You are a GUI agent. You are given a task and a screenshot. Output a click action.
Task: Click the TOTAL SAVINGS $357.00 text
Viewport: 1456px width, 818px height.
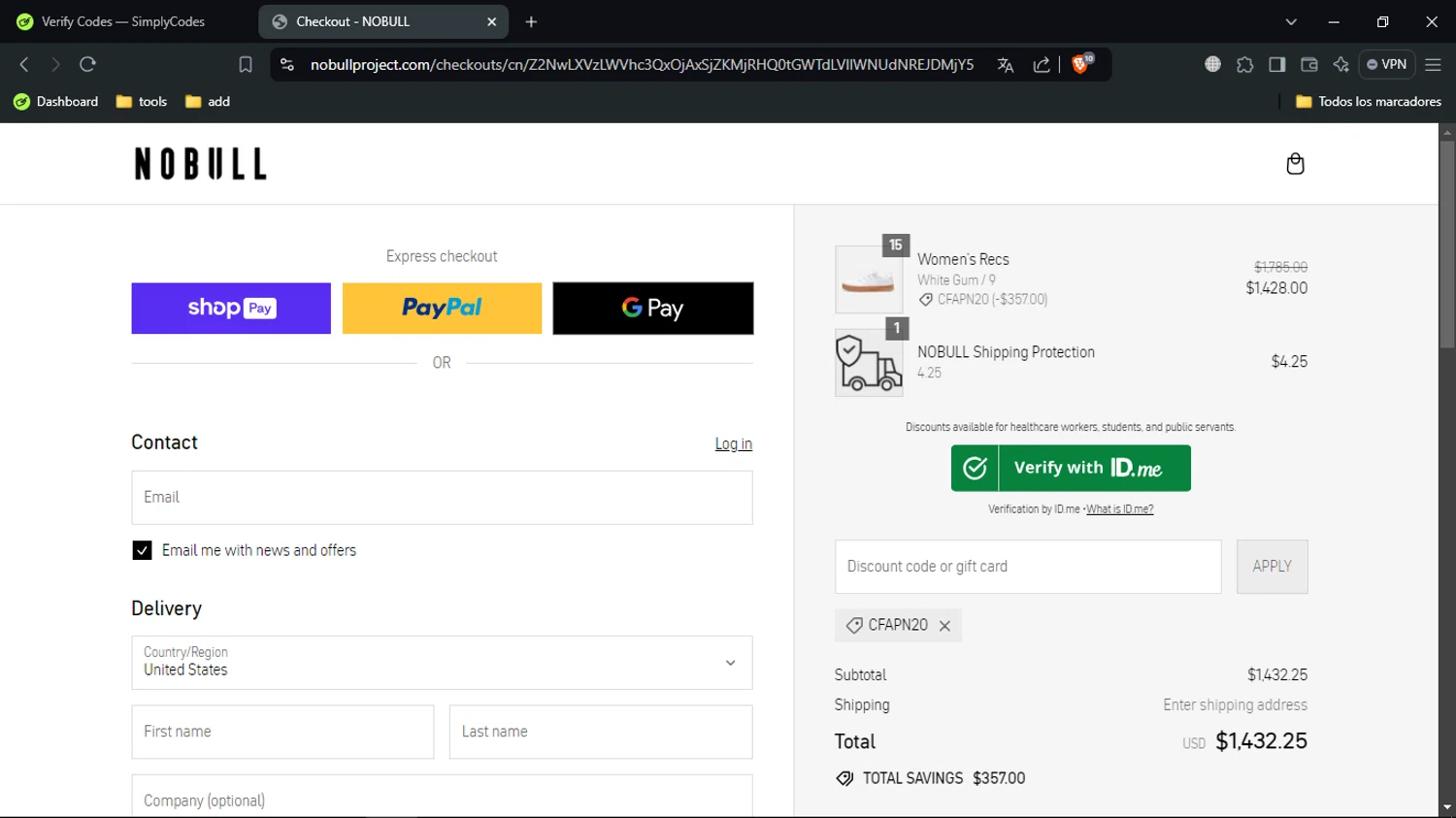[x=943, y=778]
